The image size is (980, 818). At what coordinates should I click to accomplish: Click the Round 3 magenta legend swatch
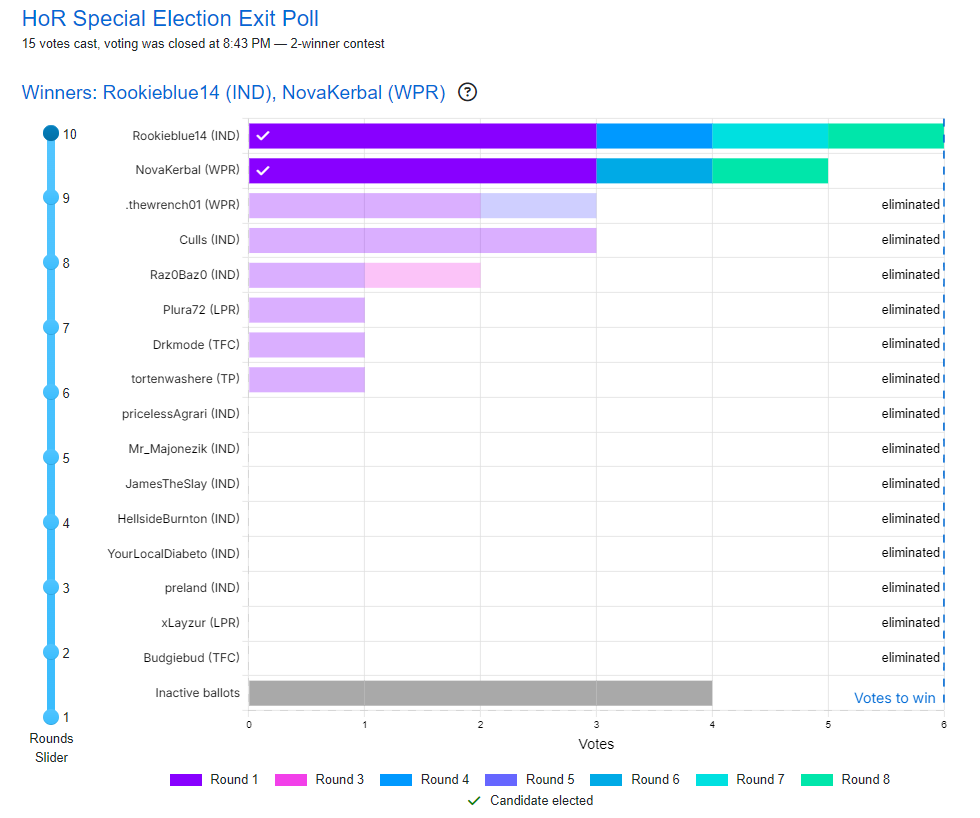(291, 779)
